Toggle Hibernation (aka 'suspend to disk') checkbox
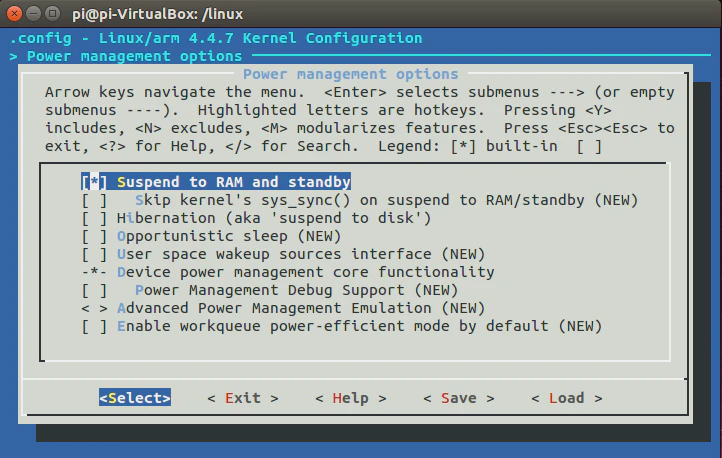Image resolution: width=722 pixels, height=458 pixels. click(x=94, y=218)
